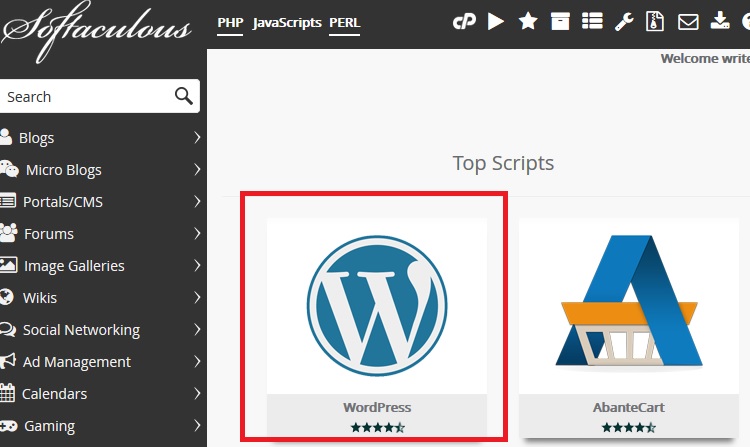Click the AbanteCart star rating
Image resolution: width=750 pixels, height=447 pixels.
click(x=629, y=427)
